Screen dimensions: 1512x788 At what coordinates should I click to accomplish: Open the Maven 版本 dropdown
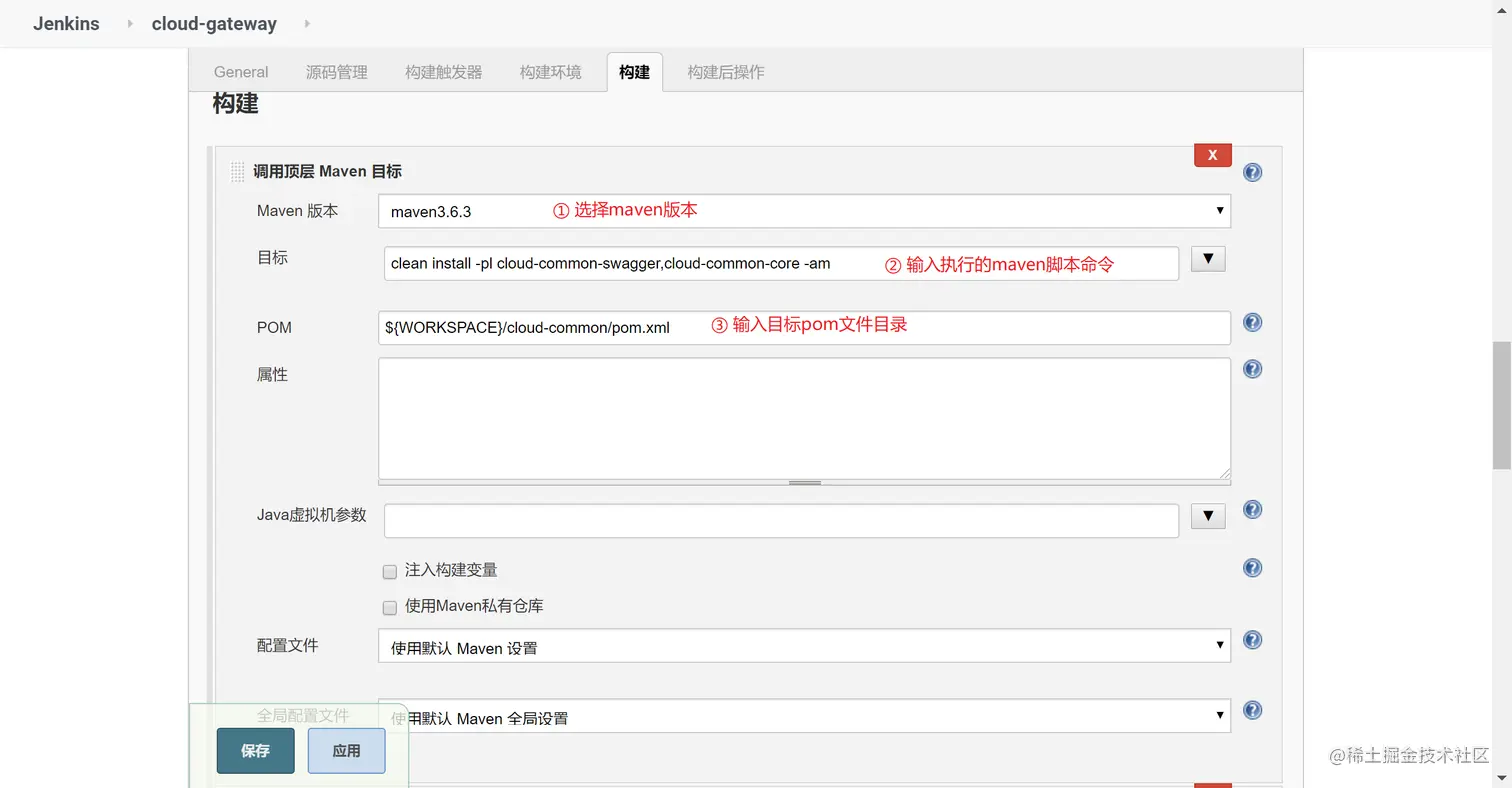(804, 211)
